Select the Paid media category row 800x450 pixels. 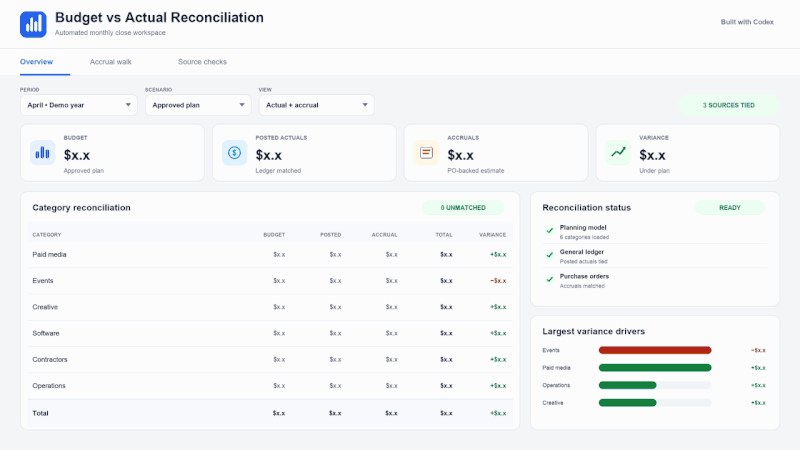(270, 255)
